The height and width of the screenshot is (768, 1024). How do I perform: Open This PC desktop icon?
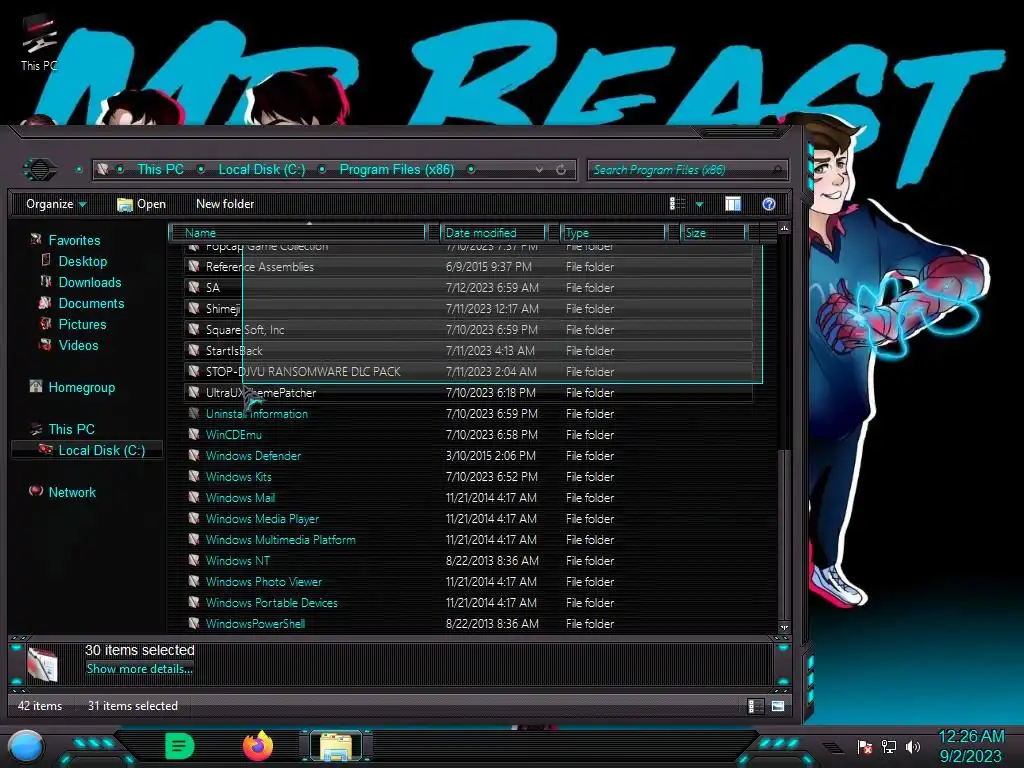(39, 43)
